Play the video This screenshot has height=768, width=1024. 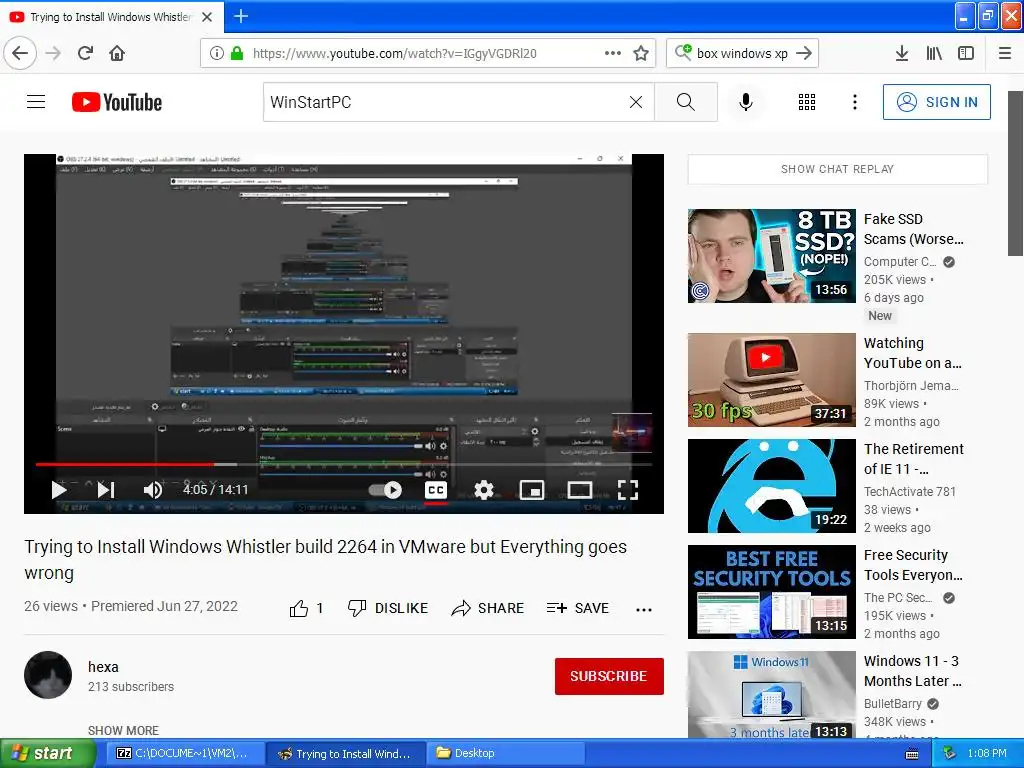59,490
